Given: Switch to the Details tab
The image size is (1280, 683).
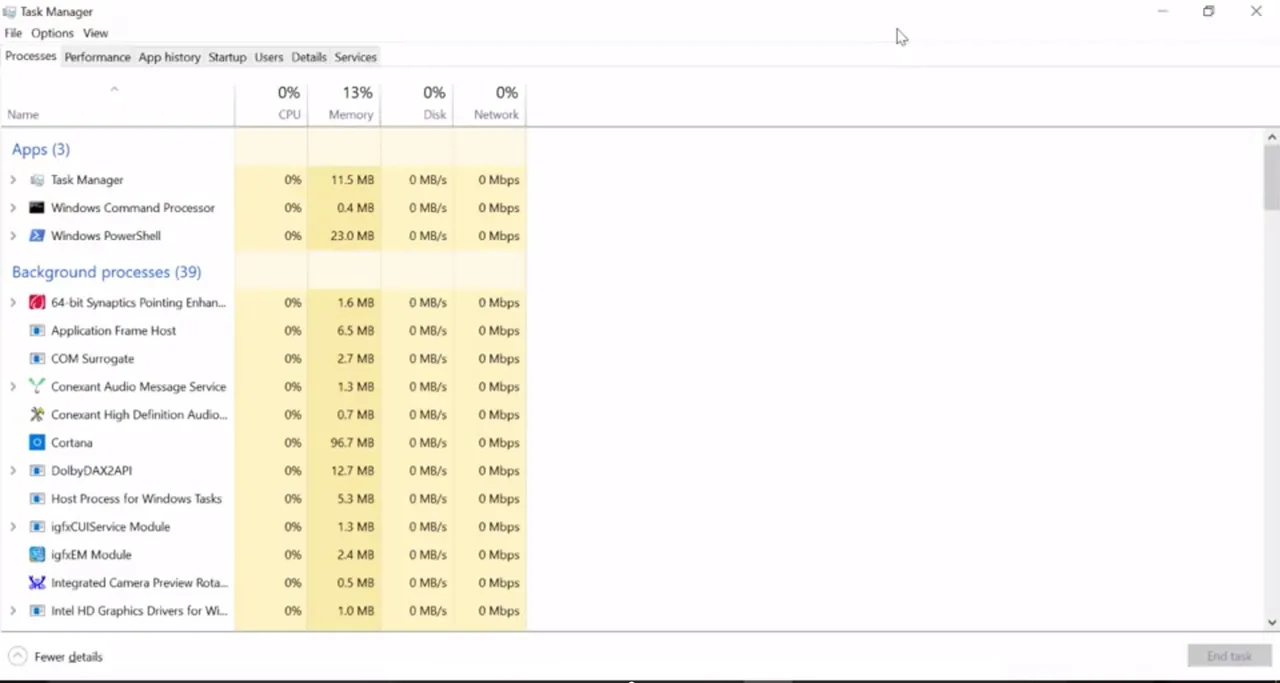Looking at the screenshot, I should [x=309, y=57].
